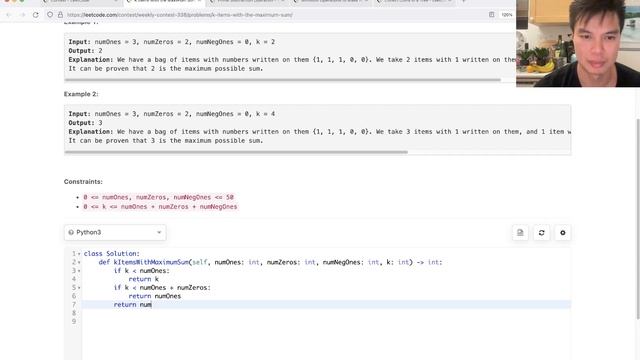
Task: Switch to the Collect Coins in a Tree tab
Action: pos(414,1)
